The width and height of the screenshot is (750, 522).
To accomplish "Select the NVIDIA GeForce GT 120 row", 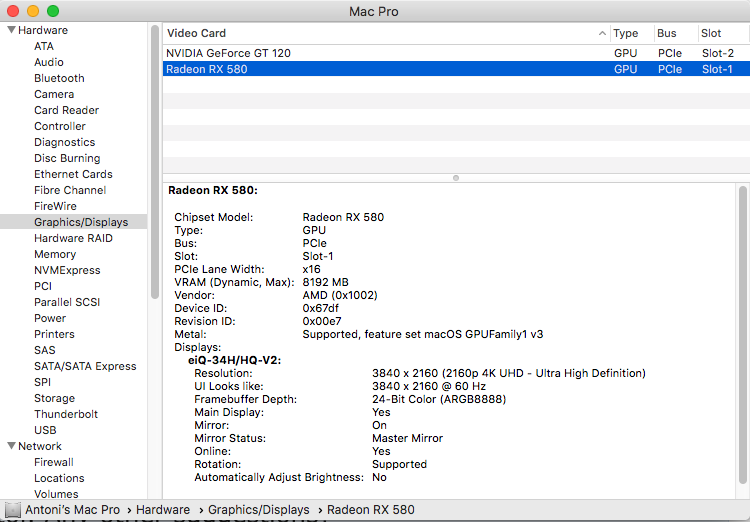I will (456, 53).
